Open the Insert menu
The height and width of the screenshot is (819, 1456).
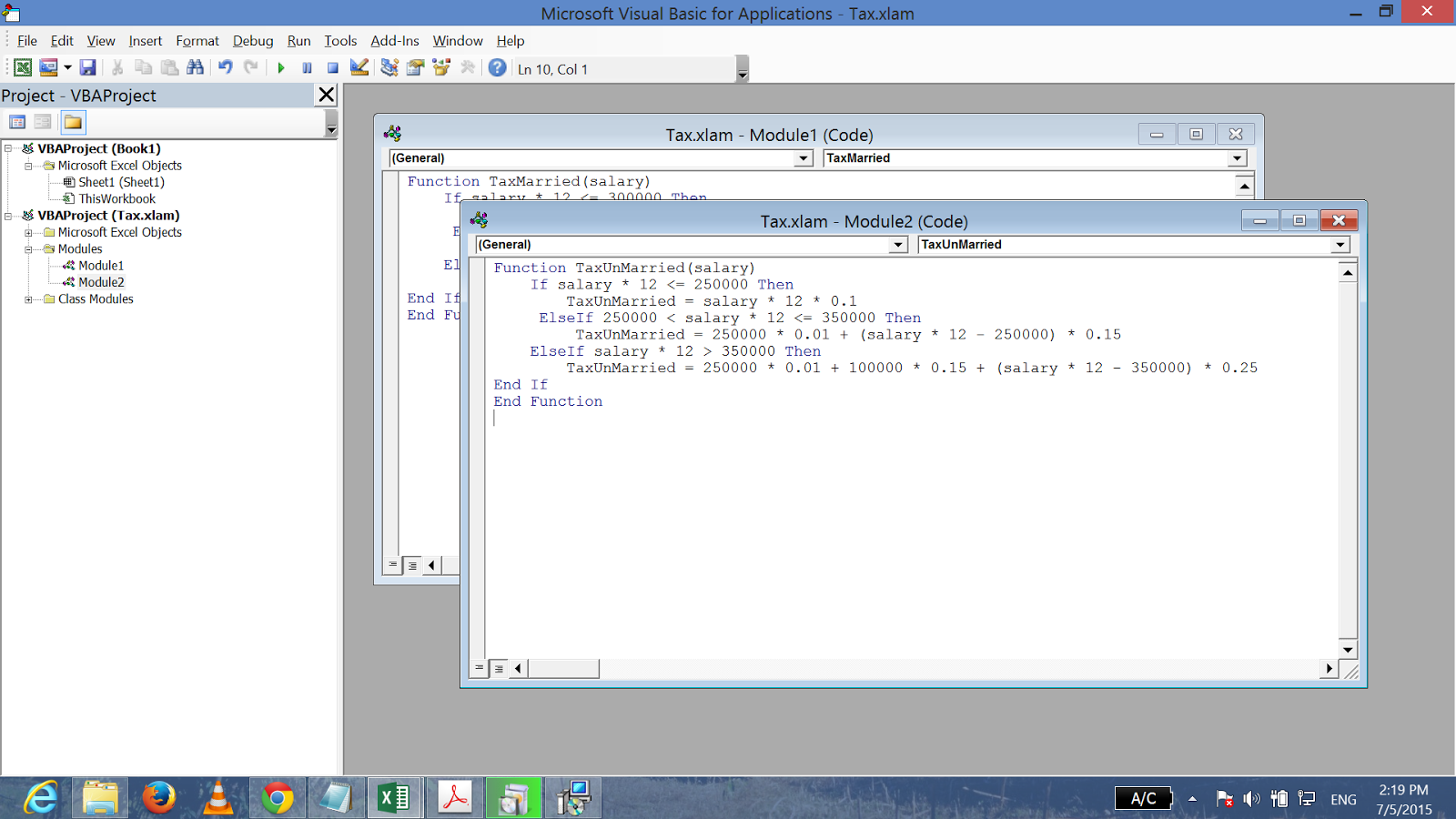tap(145, 41)
